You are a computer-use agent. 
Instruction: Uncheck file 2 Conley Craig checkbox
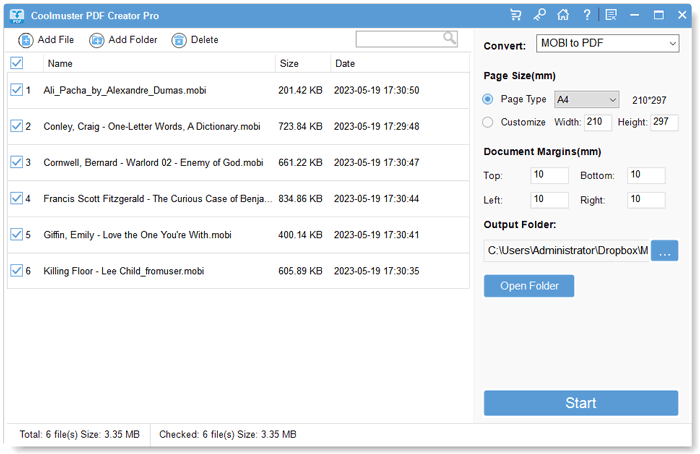click(17, 126)
